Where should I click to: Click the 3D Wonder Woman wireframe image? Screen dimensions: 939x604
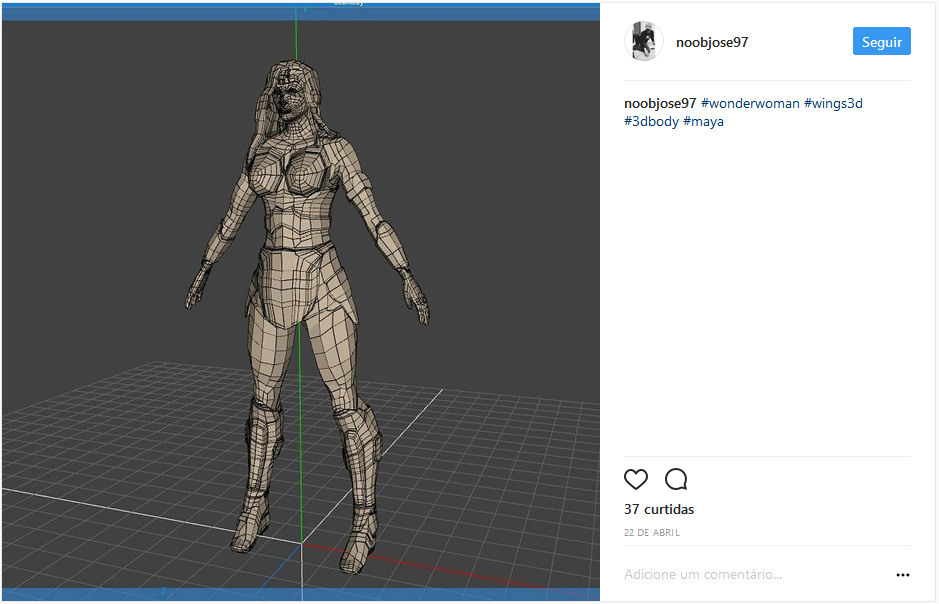(301, 302)
